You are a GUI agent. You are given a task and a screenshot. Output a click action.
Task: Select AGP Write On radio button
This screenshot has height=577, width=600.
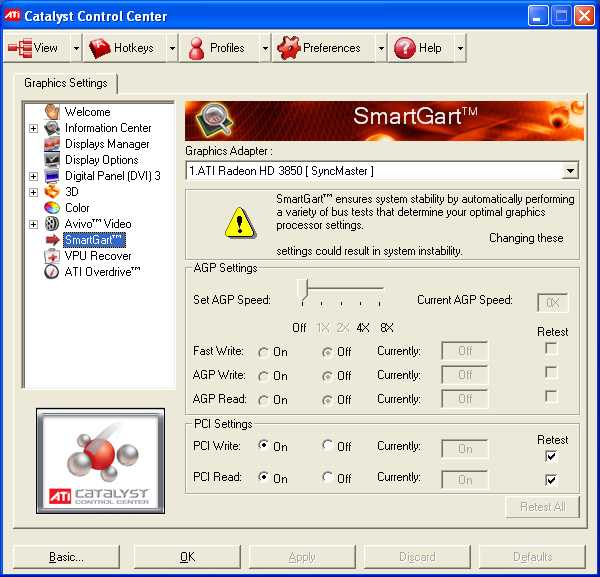click(264, 377)
